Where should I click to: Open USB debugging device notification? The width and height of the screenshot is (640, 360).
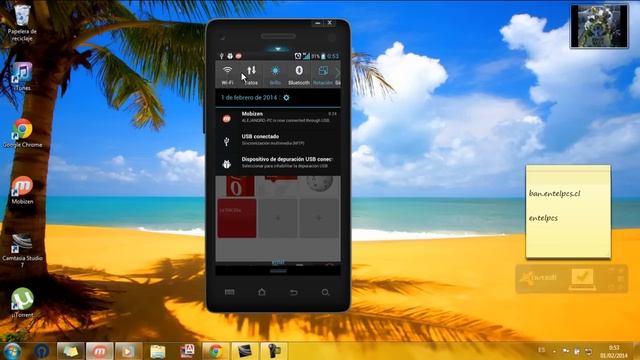[x=278, y=163]
